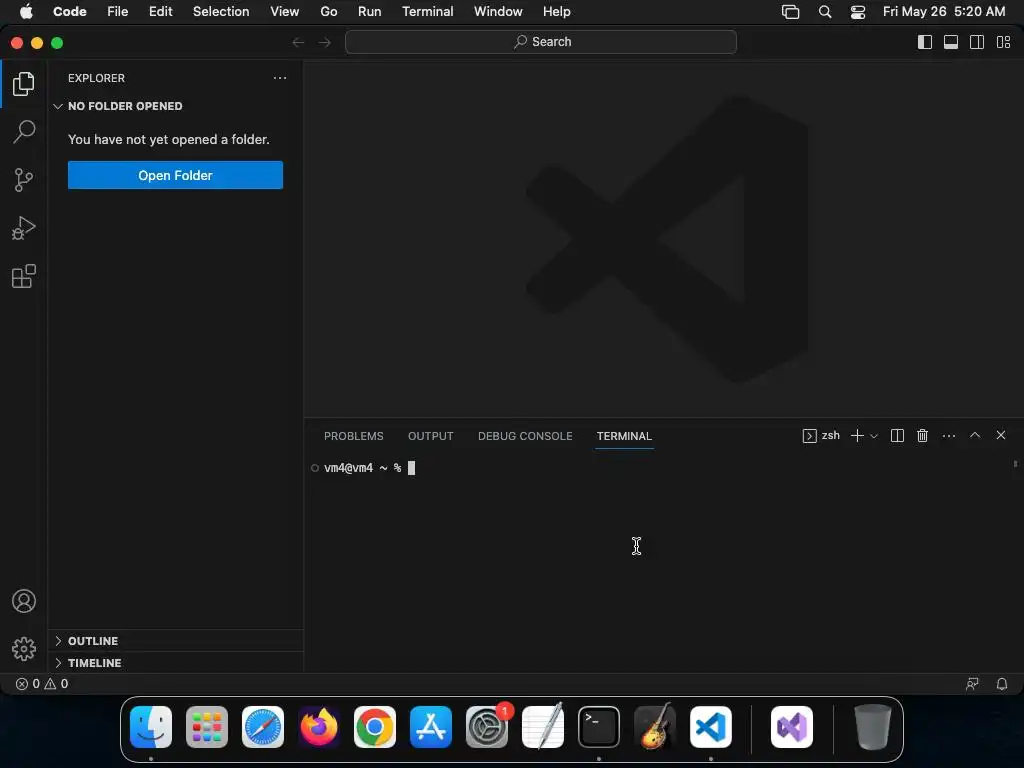
Task: Open the Terminal app from the Dock
Action: [599, 727]
